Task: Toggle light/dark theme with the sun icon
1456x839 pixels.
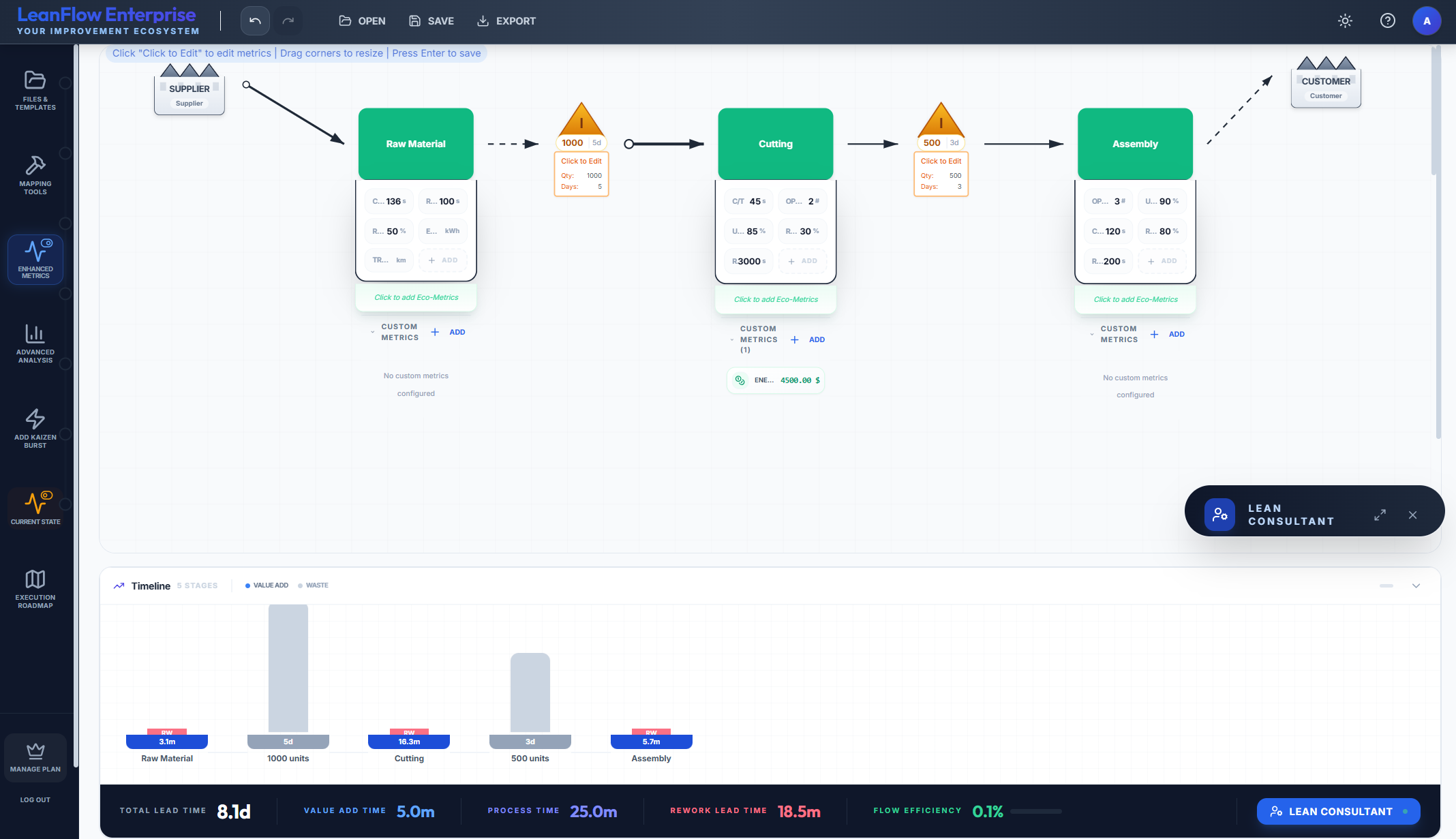Action: [1345, 20]
